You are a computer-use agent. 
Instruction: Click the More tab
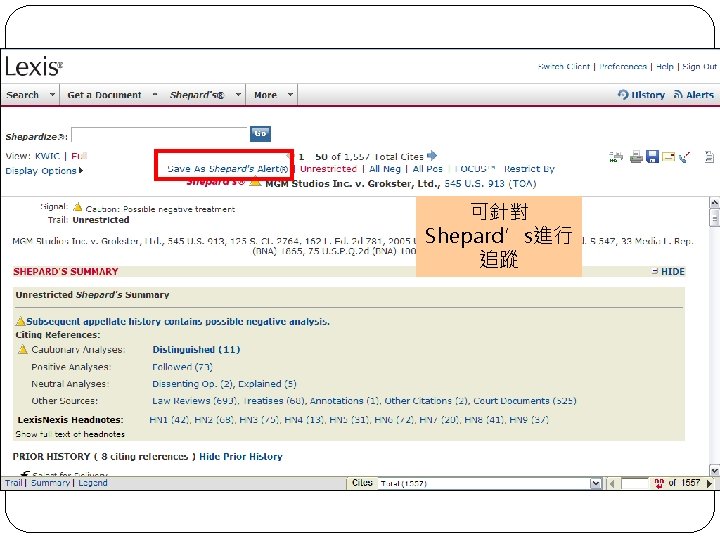coord(265,95)
